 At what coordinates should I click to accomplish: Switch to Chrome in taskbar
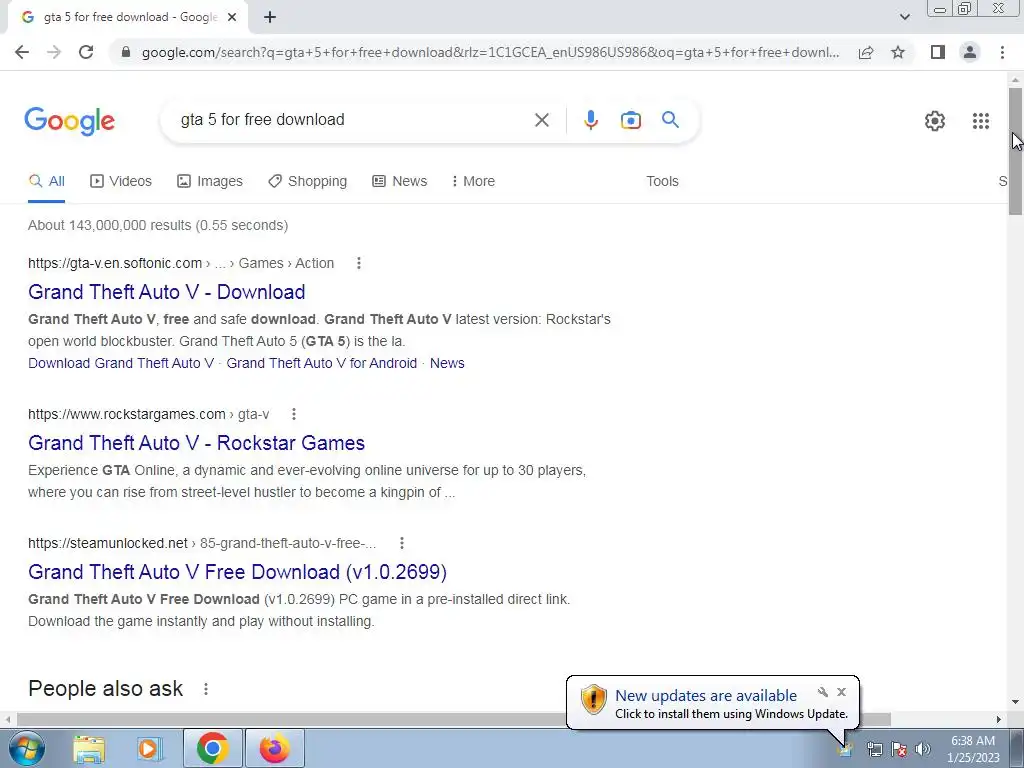tap(212, 748)
